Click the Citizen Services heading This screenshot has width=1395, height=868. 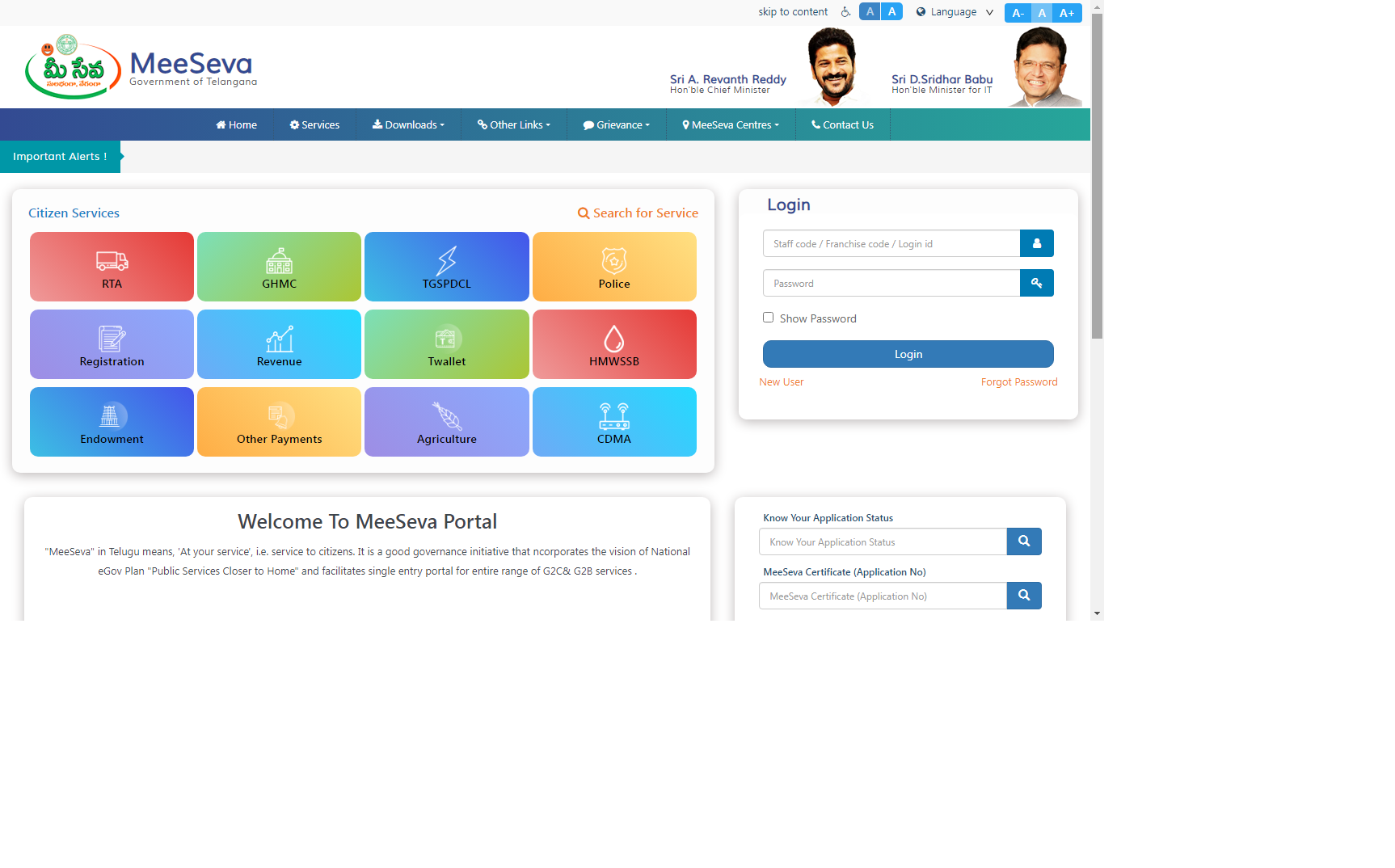[74, 213]
